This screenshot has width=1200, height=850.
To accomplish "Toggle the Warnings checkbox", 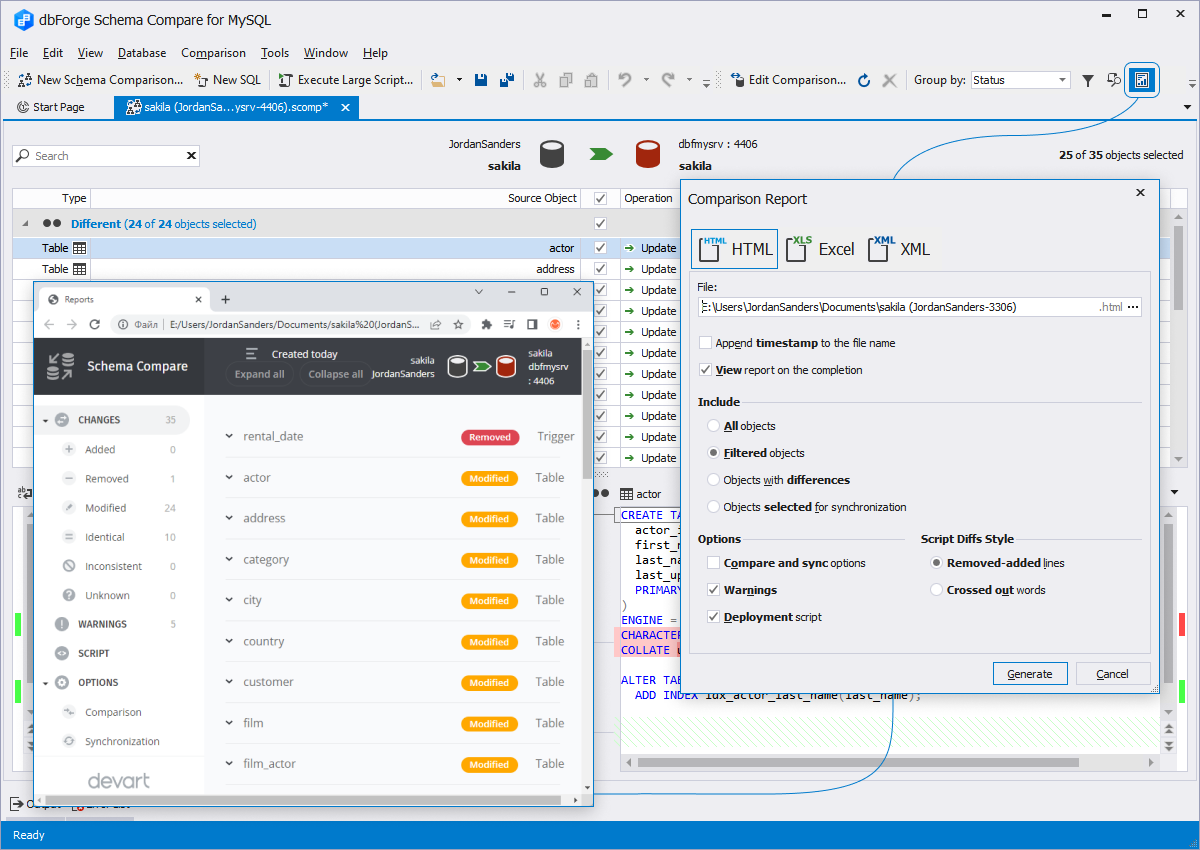I will [714, 590].
